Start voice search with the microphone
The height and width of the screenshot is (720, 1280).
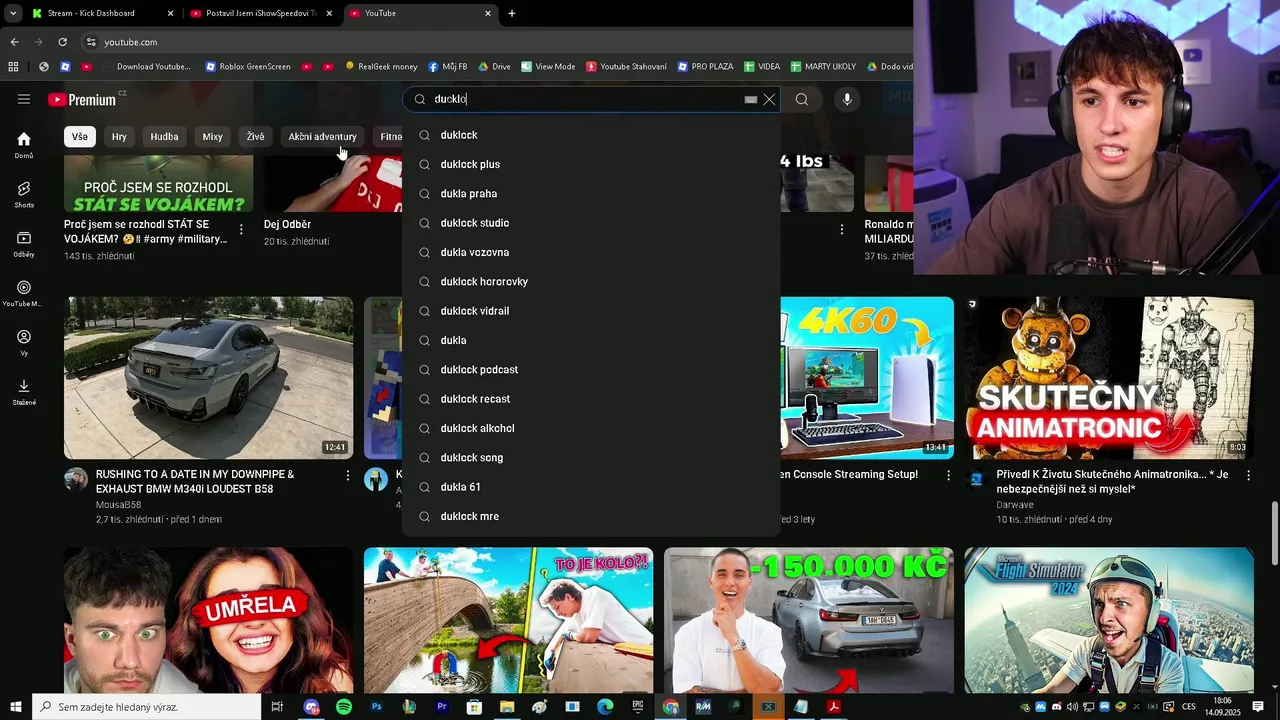coord(847,99)
